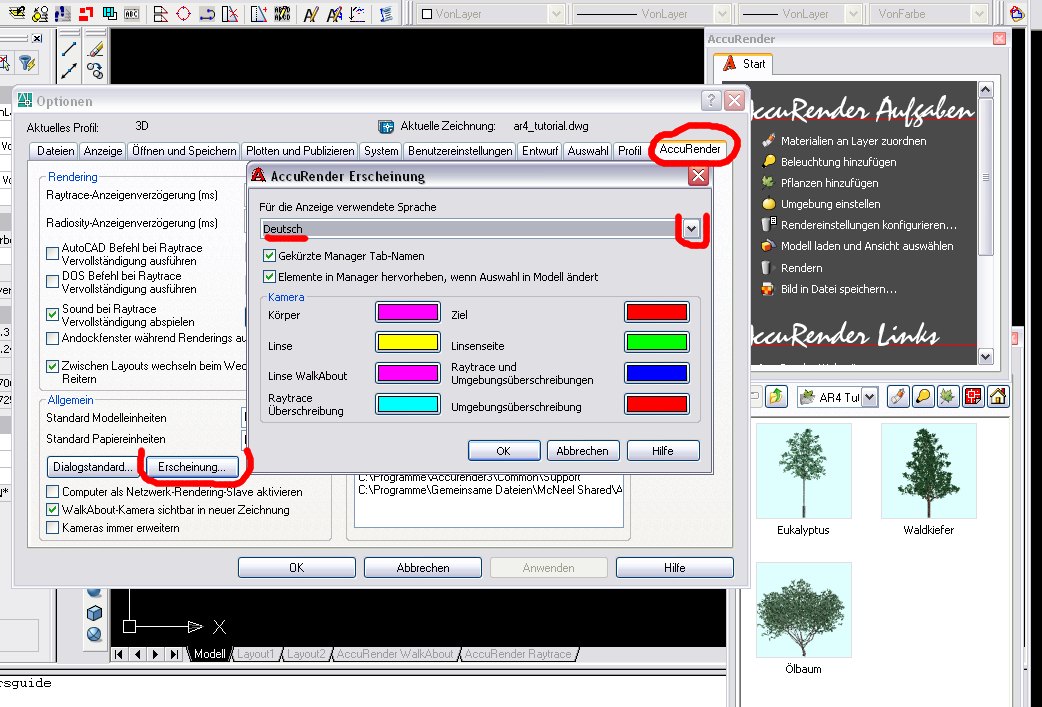Click the house home icon in library
This screenshot has width=1042, height=707.
[x=997, y=397]
